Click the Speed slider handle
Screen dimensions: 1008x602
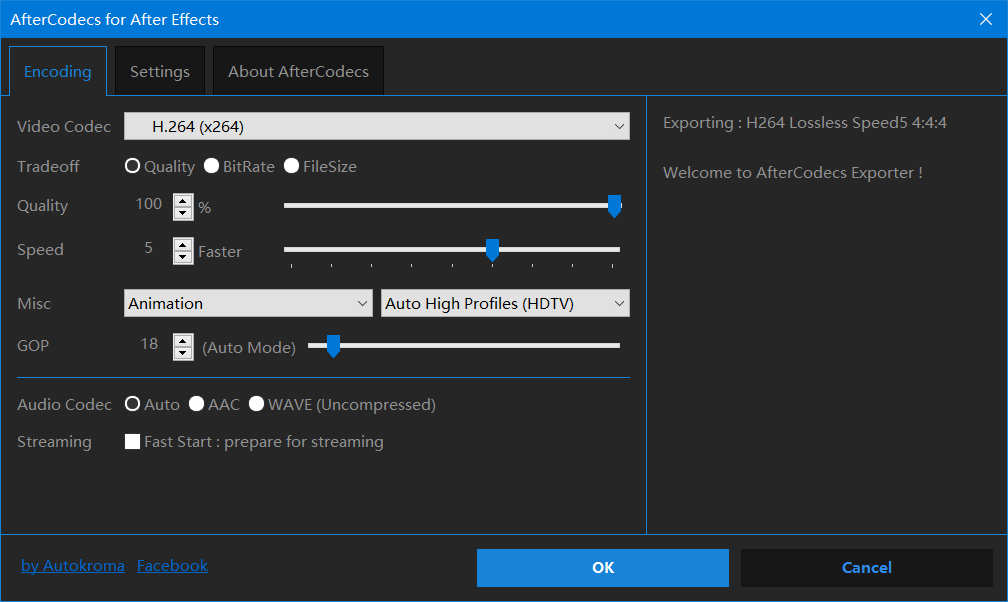tap(492, 250)
